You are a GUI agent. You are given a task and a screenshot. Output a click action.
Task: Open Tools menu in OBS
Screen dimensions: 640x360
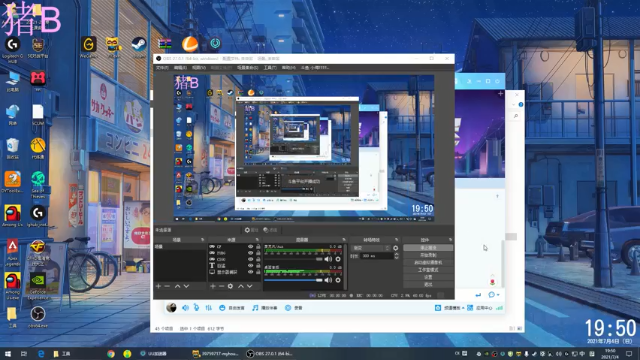270,68
